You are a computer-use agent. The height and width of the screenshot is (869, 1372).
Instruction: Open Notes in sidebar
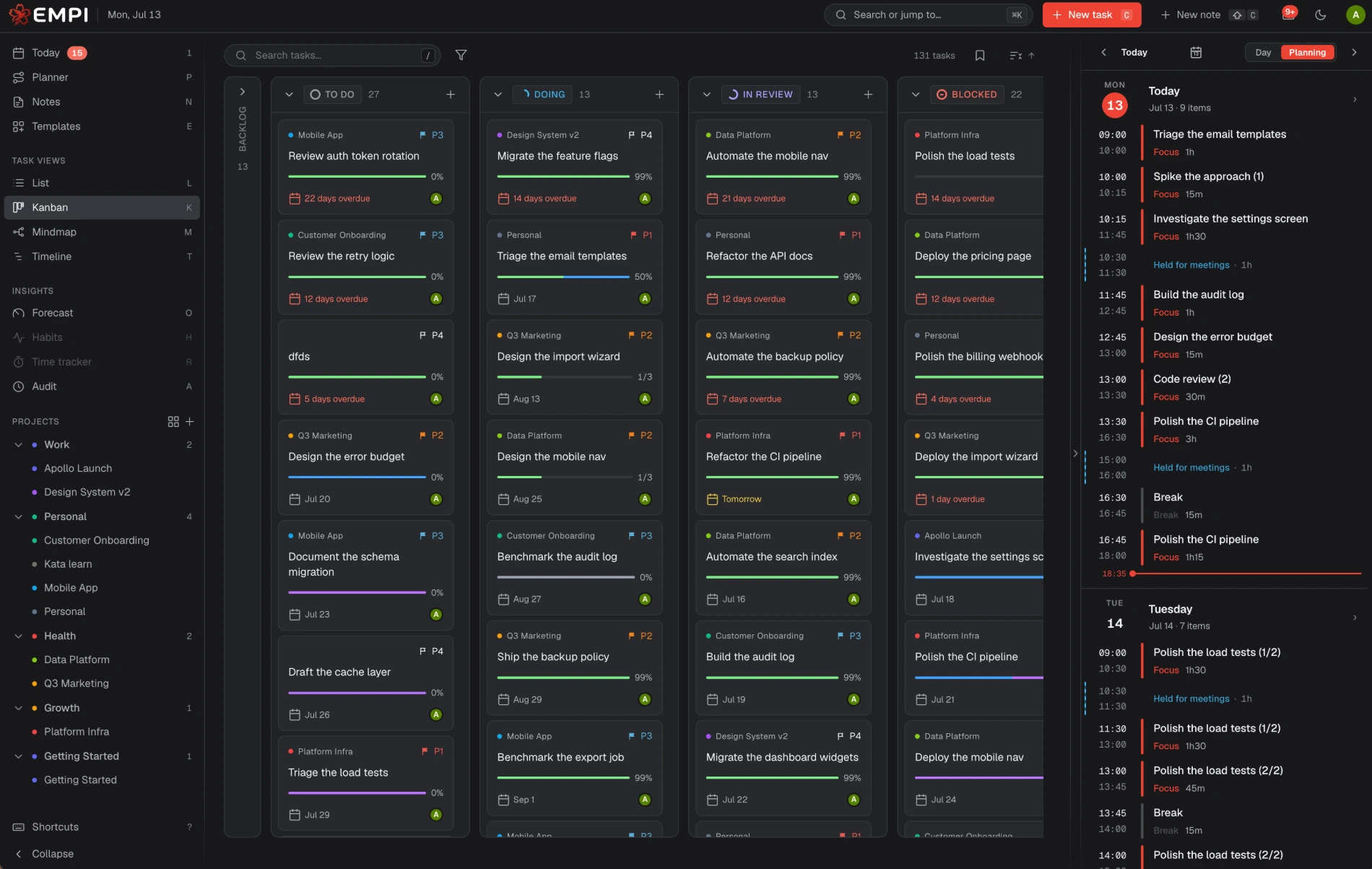pos(102,102)
